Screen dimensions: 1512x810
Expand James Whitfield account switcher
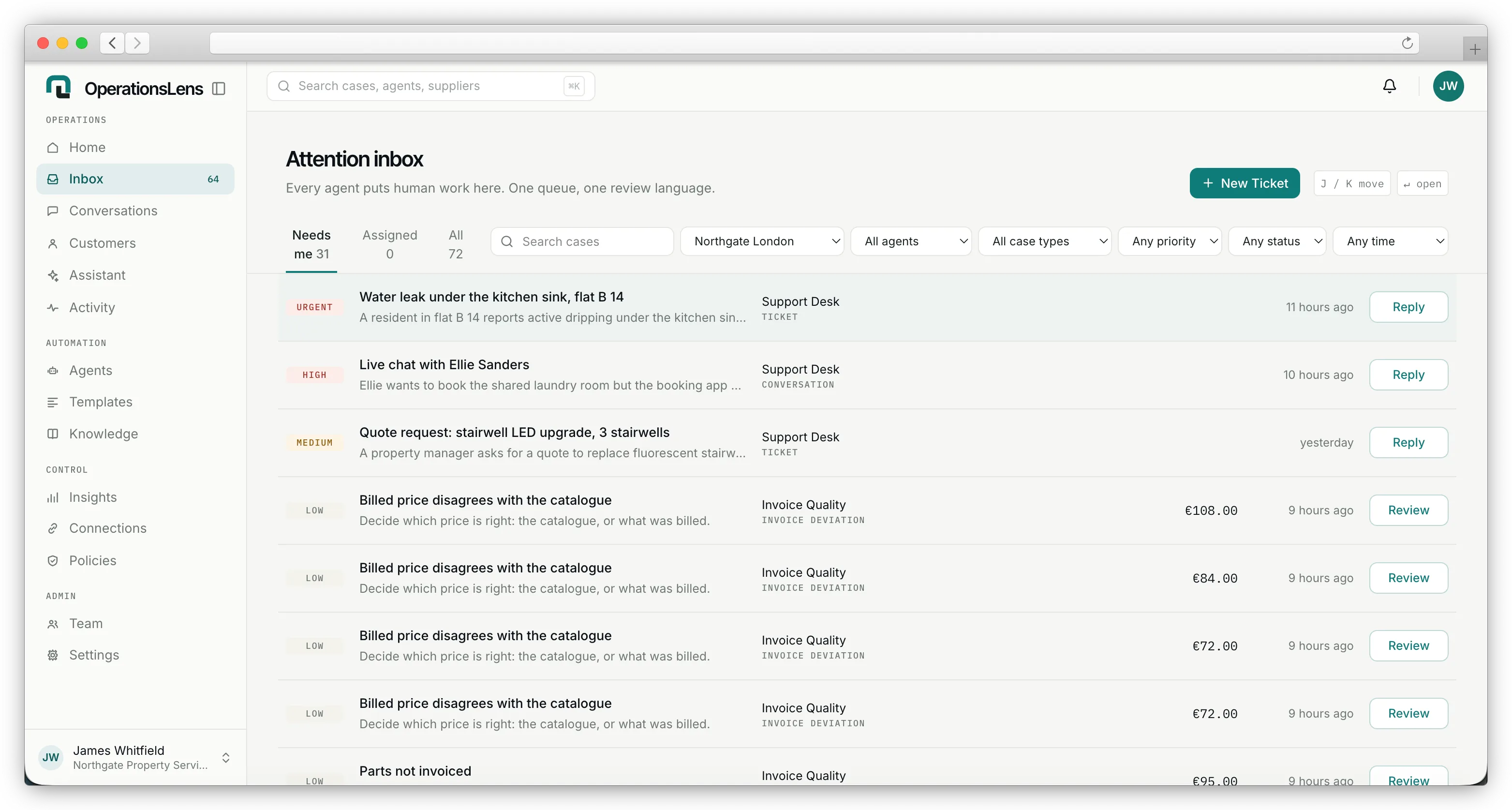point(135,757)
